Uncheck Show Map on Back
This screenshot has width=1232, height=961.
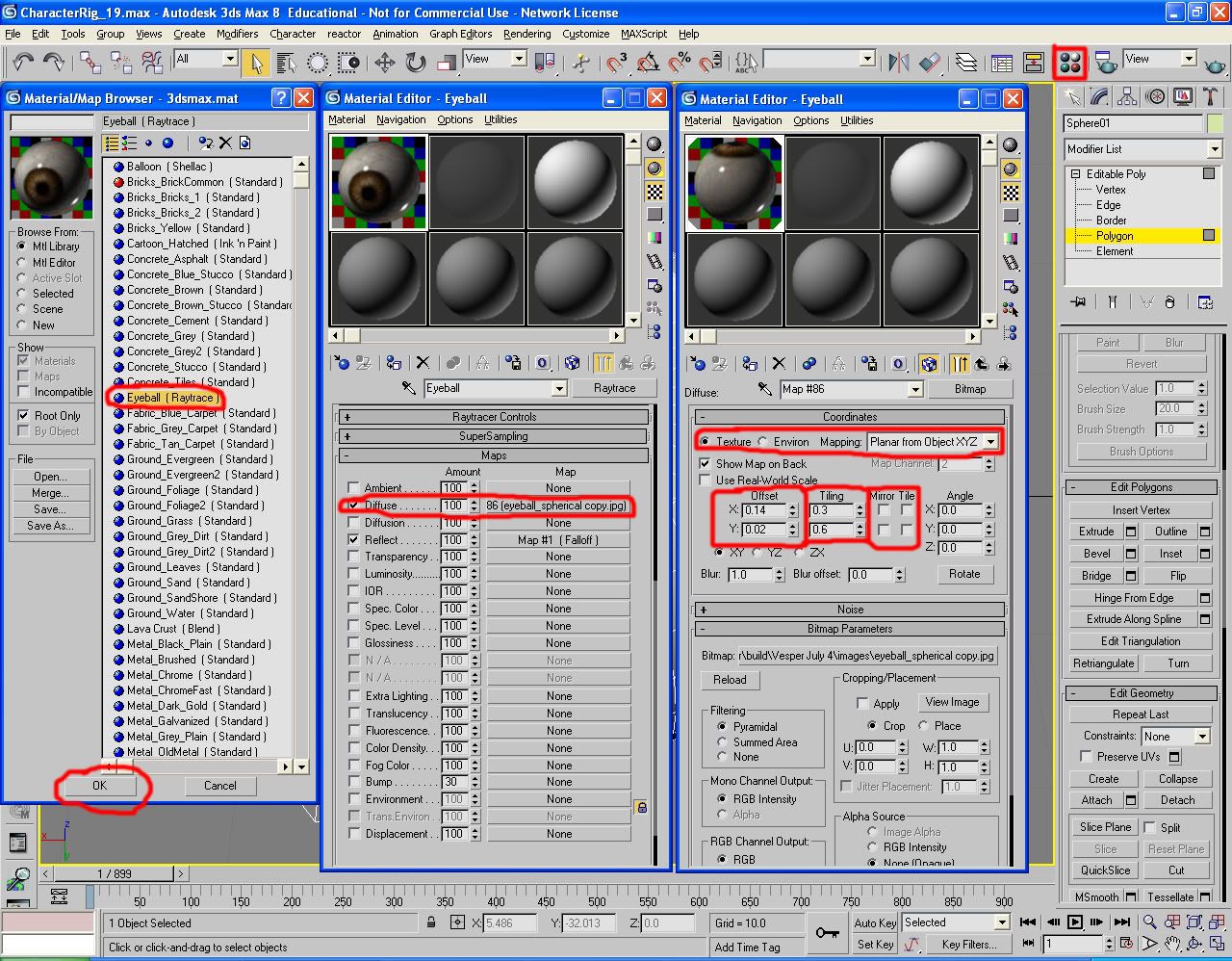706,463
